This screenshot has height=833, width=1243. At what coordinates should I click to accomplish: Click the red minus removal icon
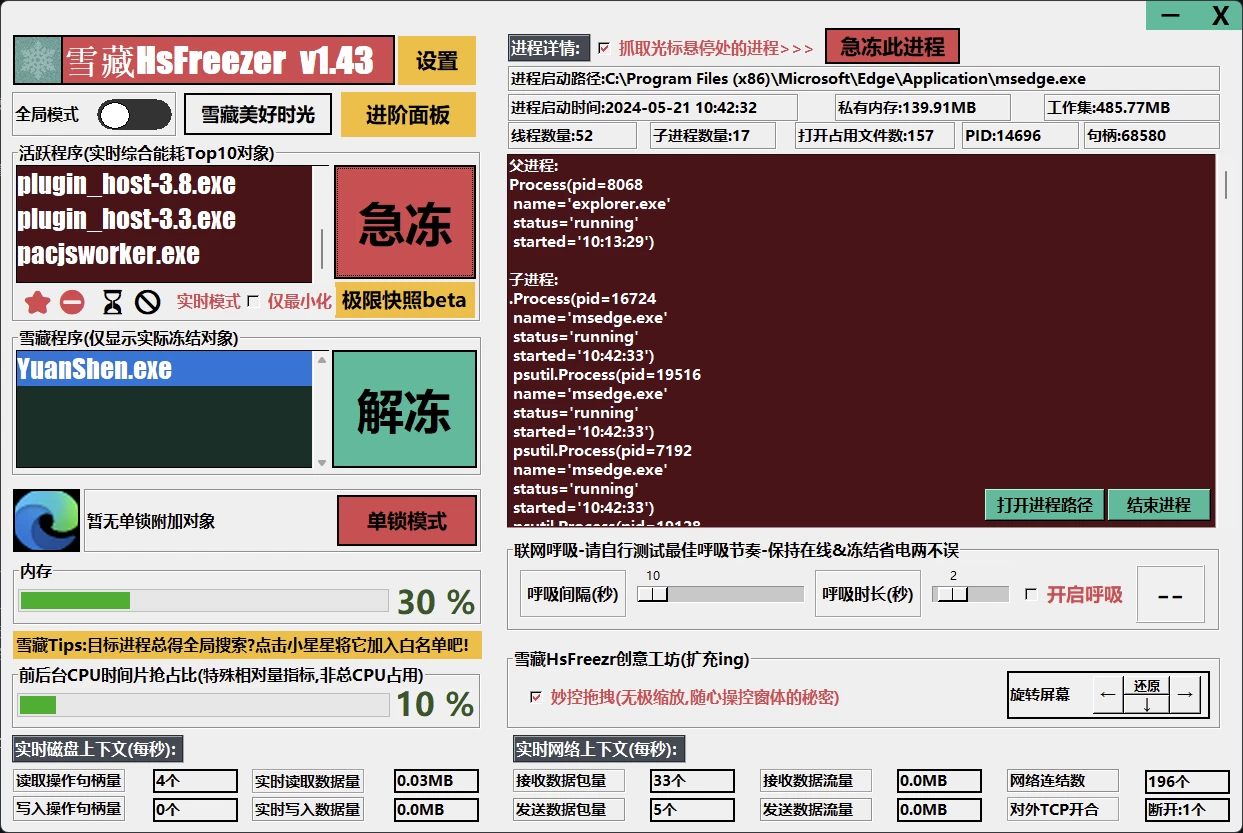(x=70, y=301)
